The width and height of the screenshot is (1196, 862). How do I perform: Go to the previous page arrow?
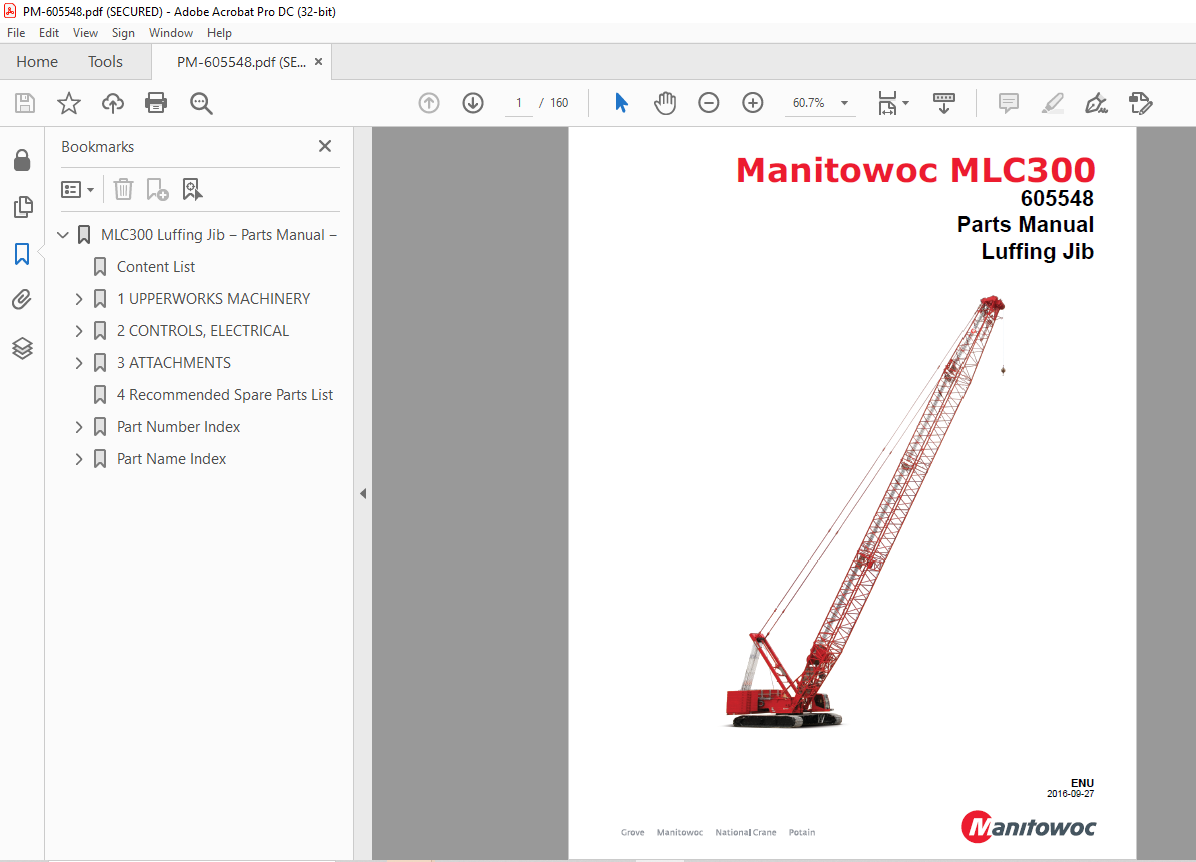coord(429,103)
